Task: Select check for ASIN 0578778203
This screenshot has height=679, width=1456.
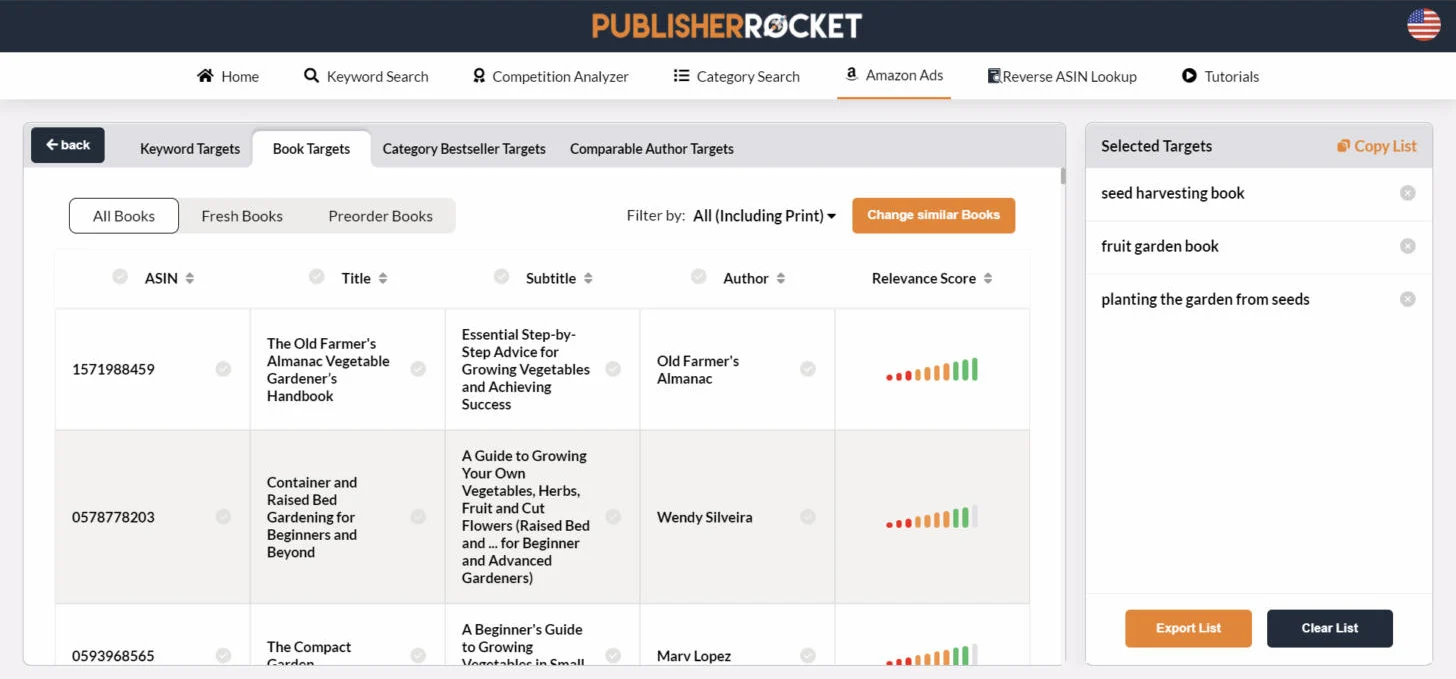Action: [x=223, y=517]
